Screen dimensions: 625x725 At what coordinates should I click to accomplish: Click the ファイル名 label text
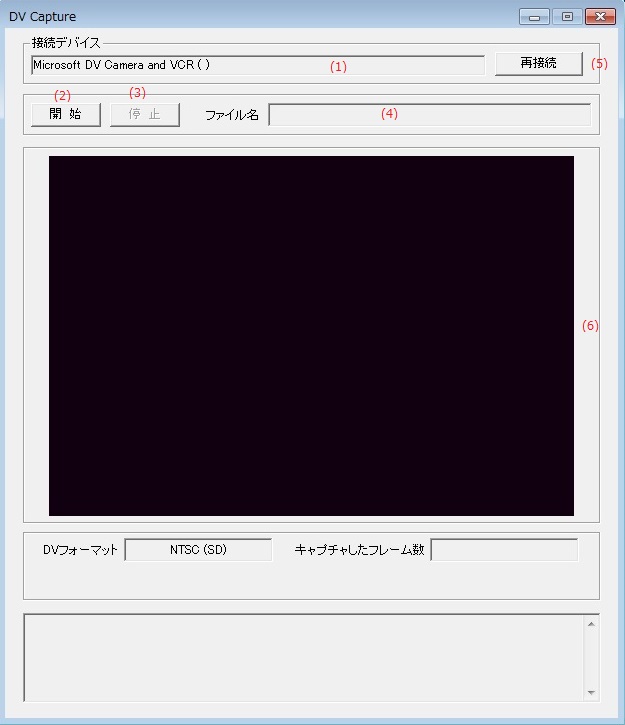[x=232, y=115]
